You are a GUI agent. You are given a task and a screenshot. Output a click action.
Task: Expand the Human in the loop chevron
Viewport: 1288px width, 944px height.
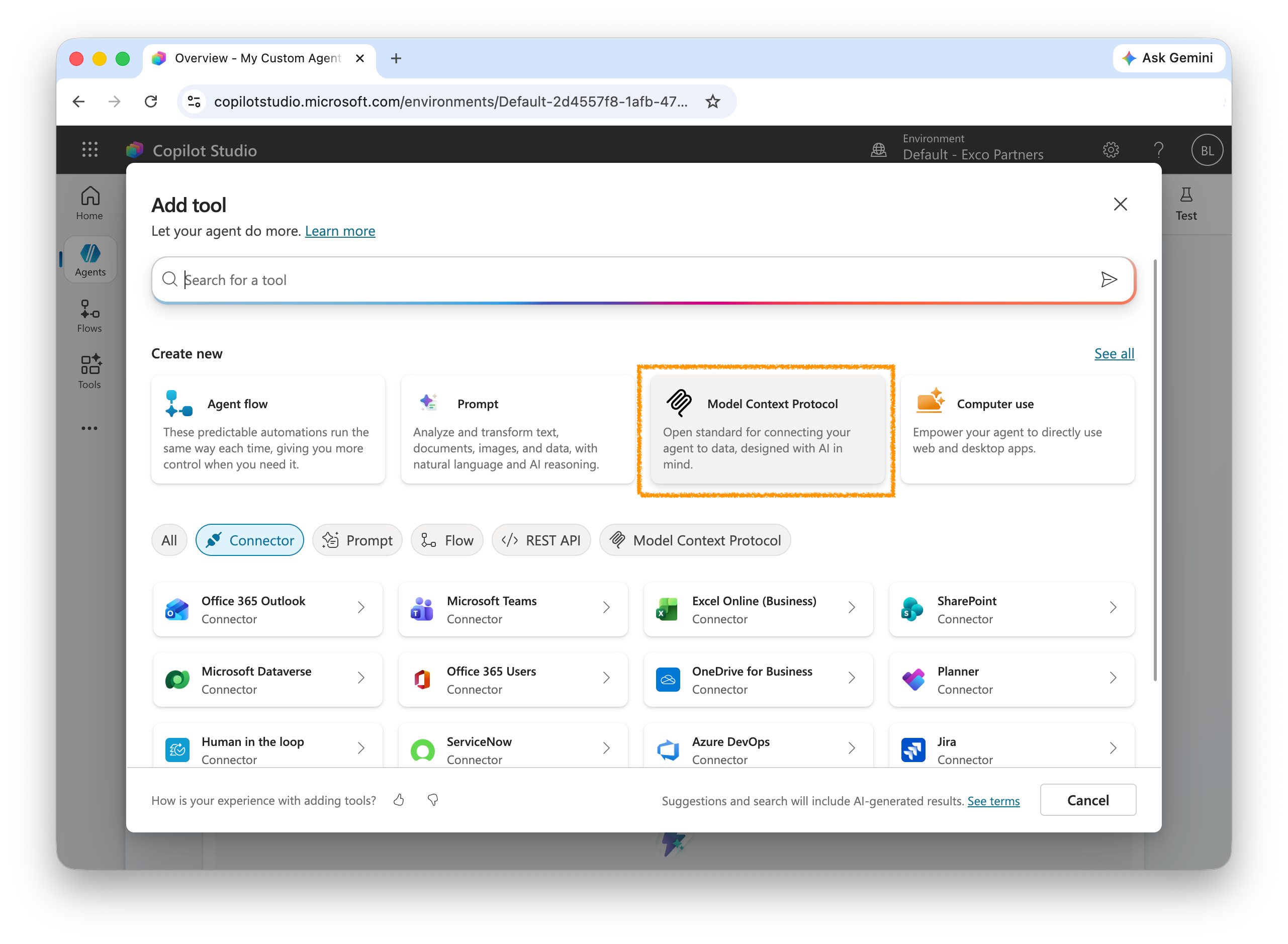pyautogui.click(x=360, y=748)
